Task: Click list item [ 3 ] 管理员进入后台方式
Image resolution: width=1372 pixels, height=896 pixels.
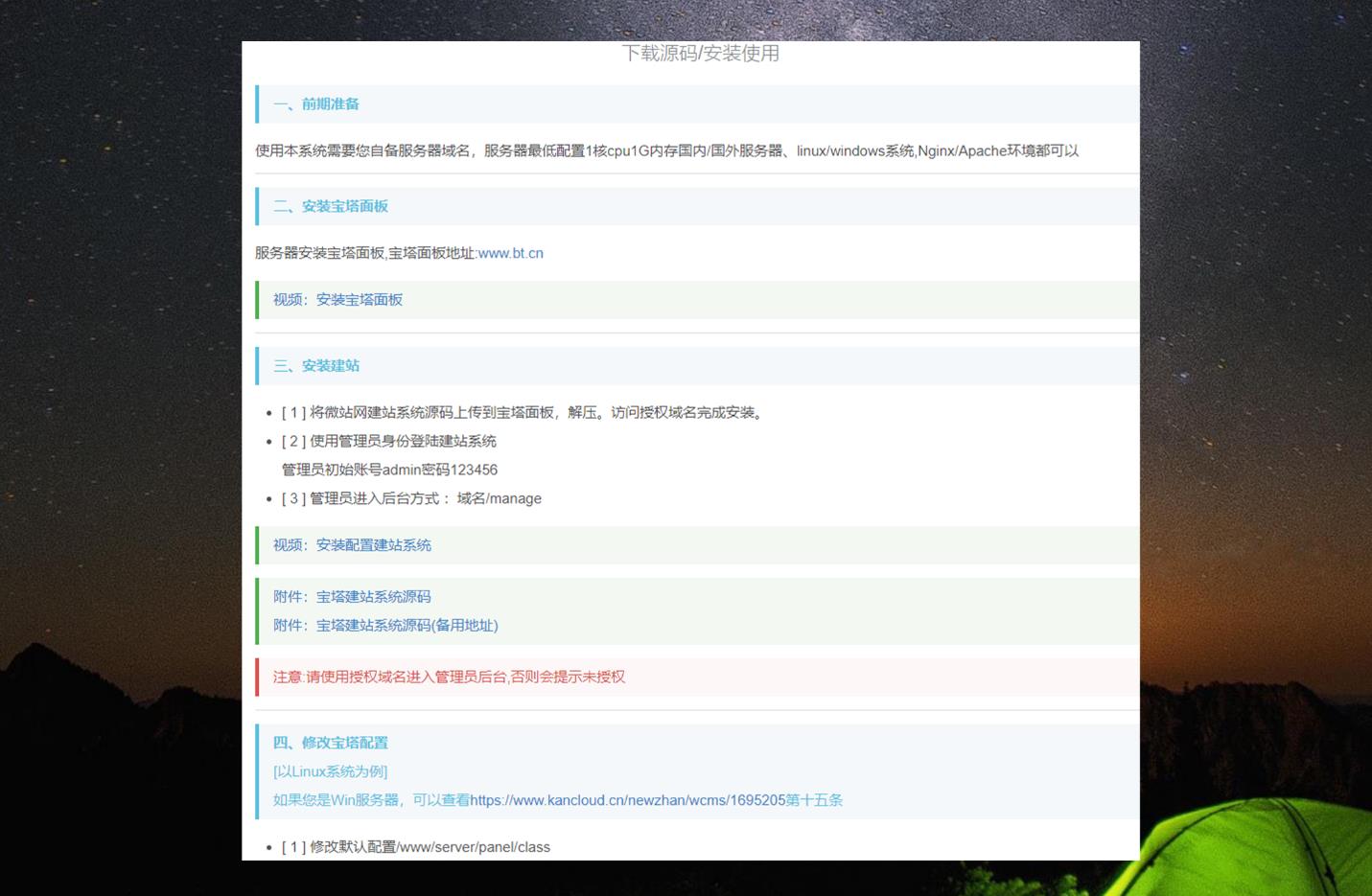Action: pos(411,499)
